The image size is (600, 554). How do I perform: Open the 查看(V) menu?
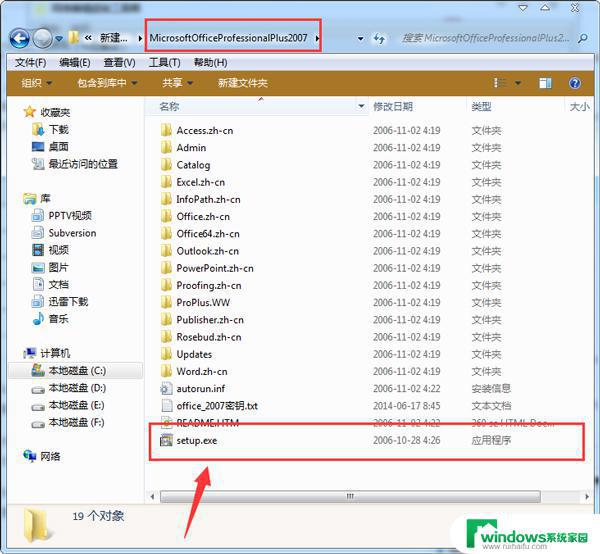pyautogui.click(x=119, y=62)
